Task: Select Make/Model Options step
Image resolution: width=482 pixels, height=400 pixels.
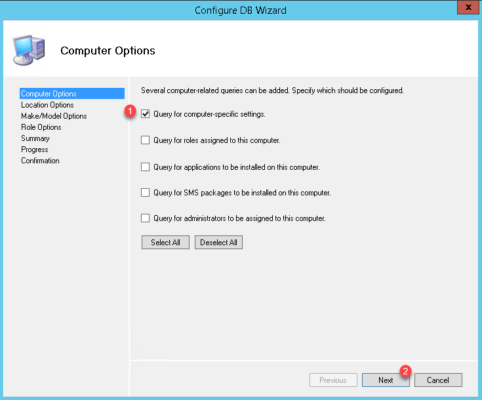Action: (54, 116)
